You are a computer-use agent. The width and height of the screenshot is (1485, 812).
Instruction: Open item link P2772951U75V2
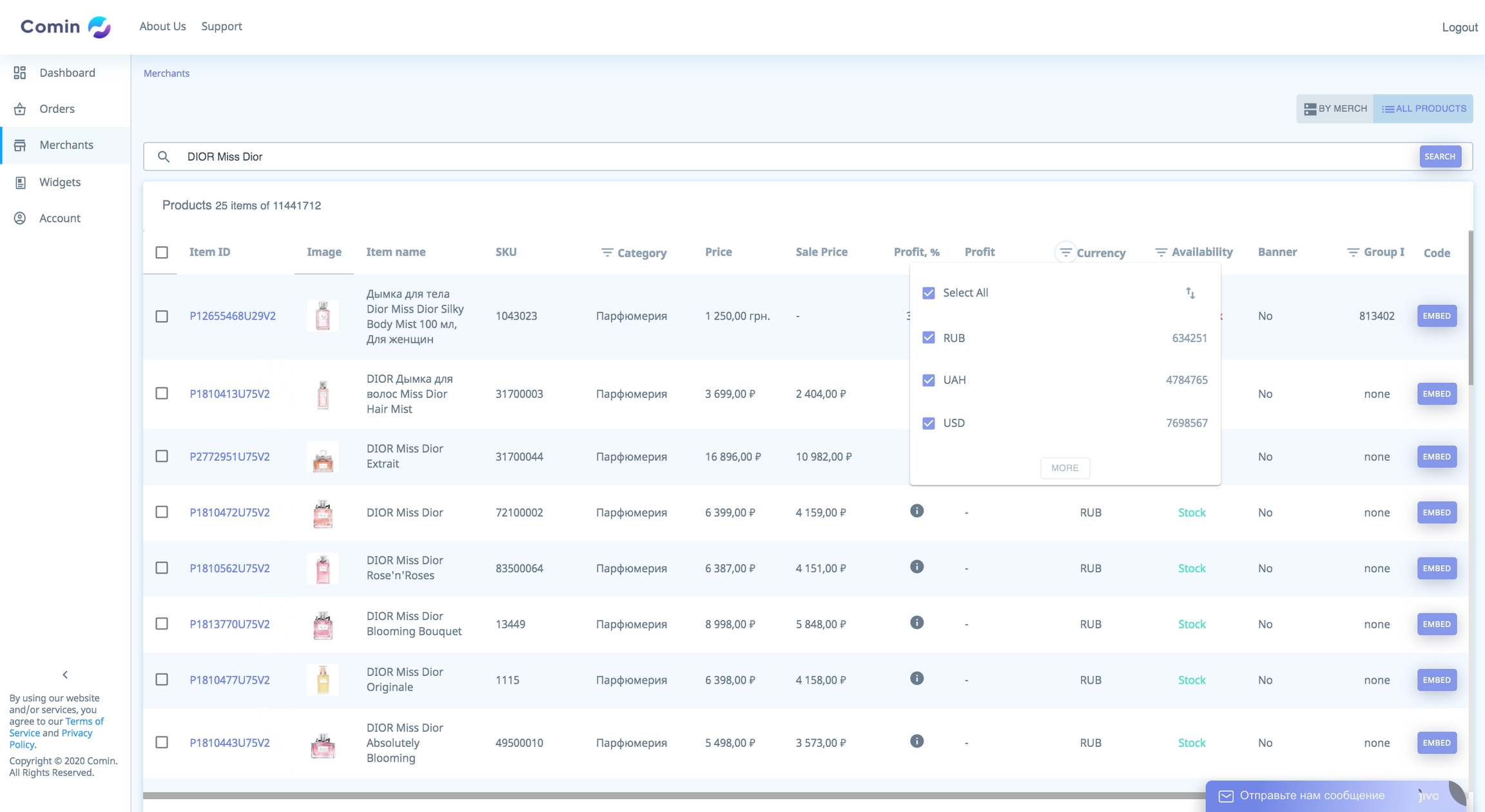pyautogui.click(x=229, y=457)
